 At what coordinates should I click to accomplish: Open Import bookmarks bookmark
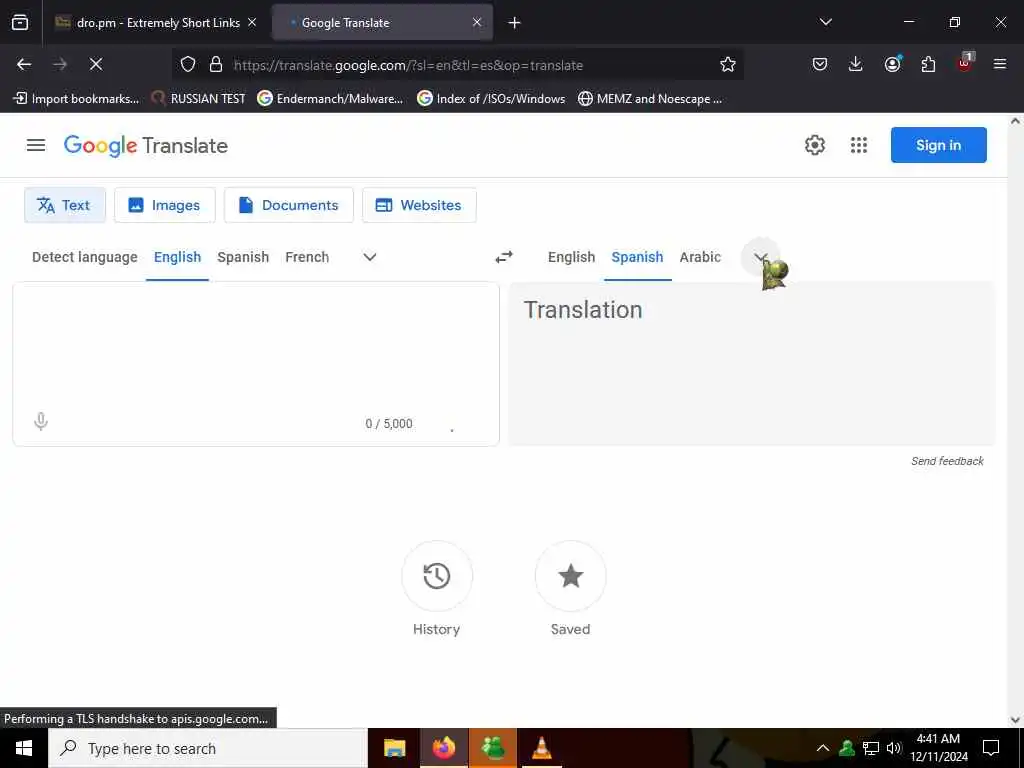coord(76,99)
